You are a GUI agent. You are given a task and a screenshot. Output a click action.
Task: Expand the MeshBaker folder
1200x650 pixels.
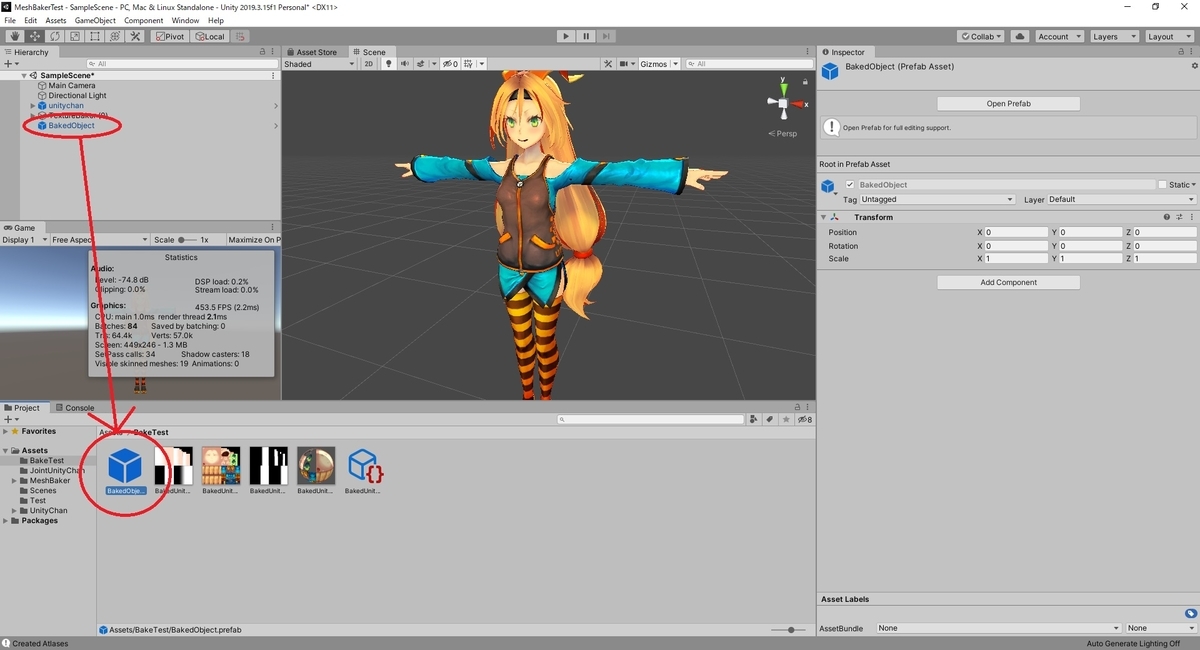pos(15,481)
